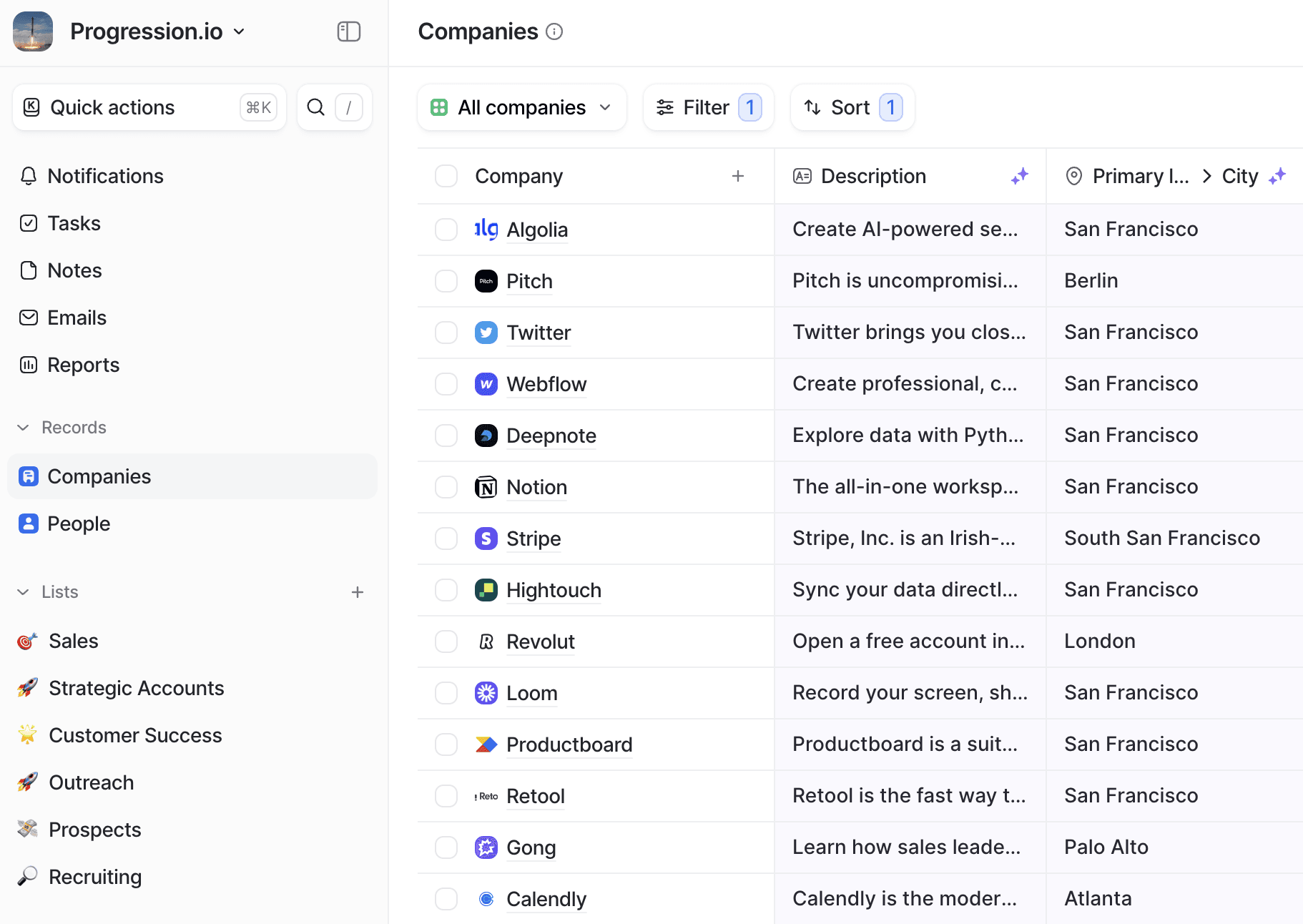Screen dimensions: 1303x924
Task: Toggle the sidebar collapse icon
Action: click(x=348, y=31)
